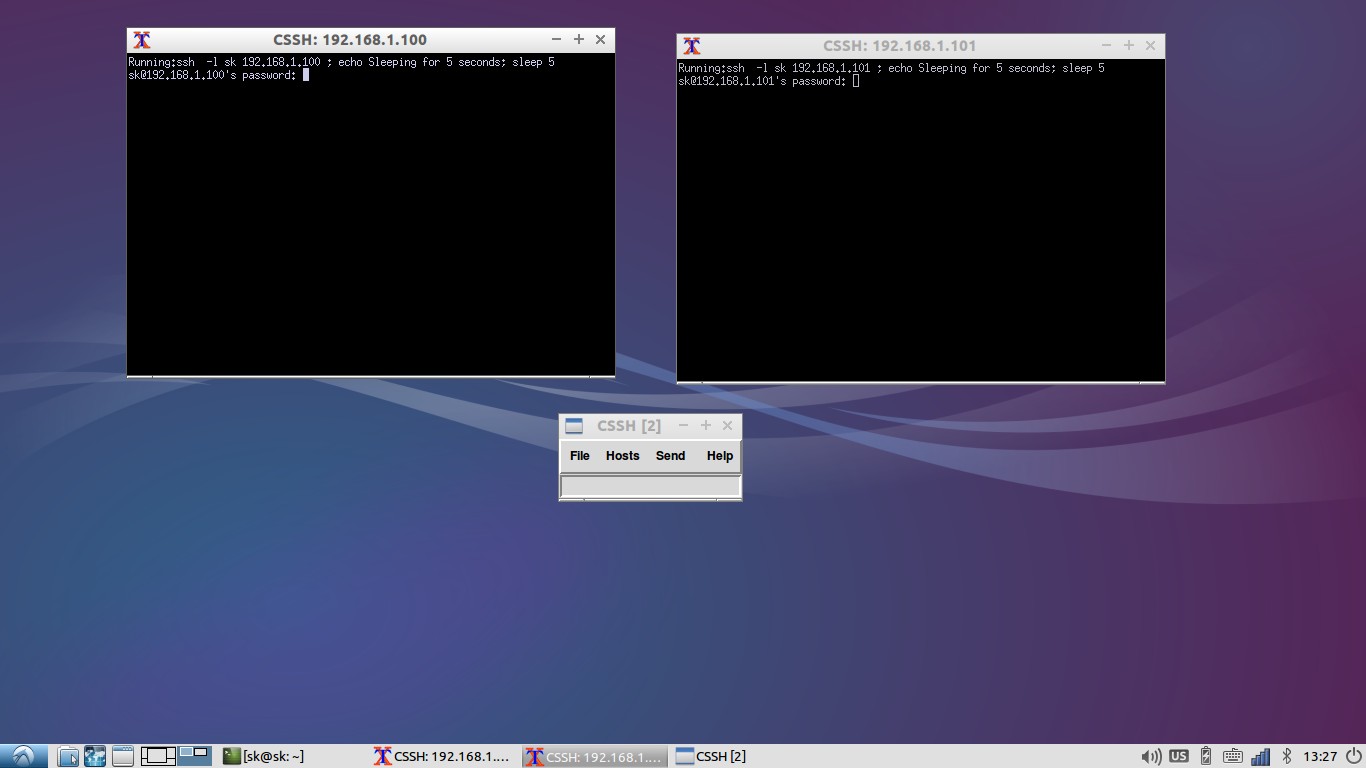The width and height of the screenshot is (1366, 768).
Task: Maximize the CSSH [2] console window
Action: (x=705, y=426)
